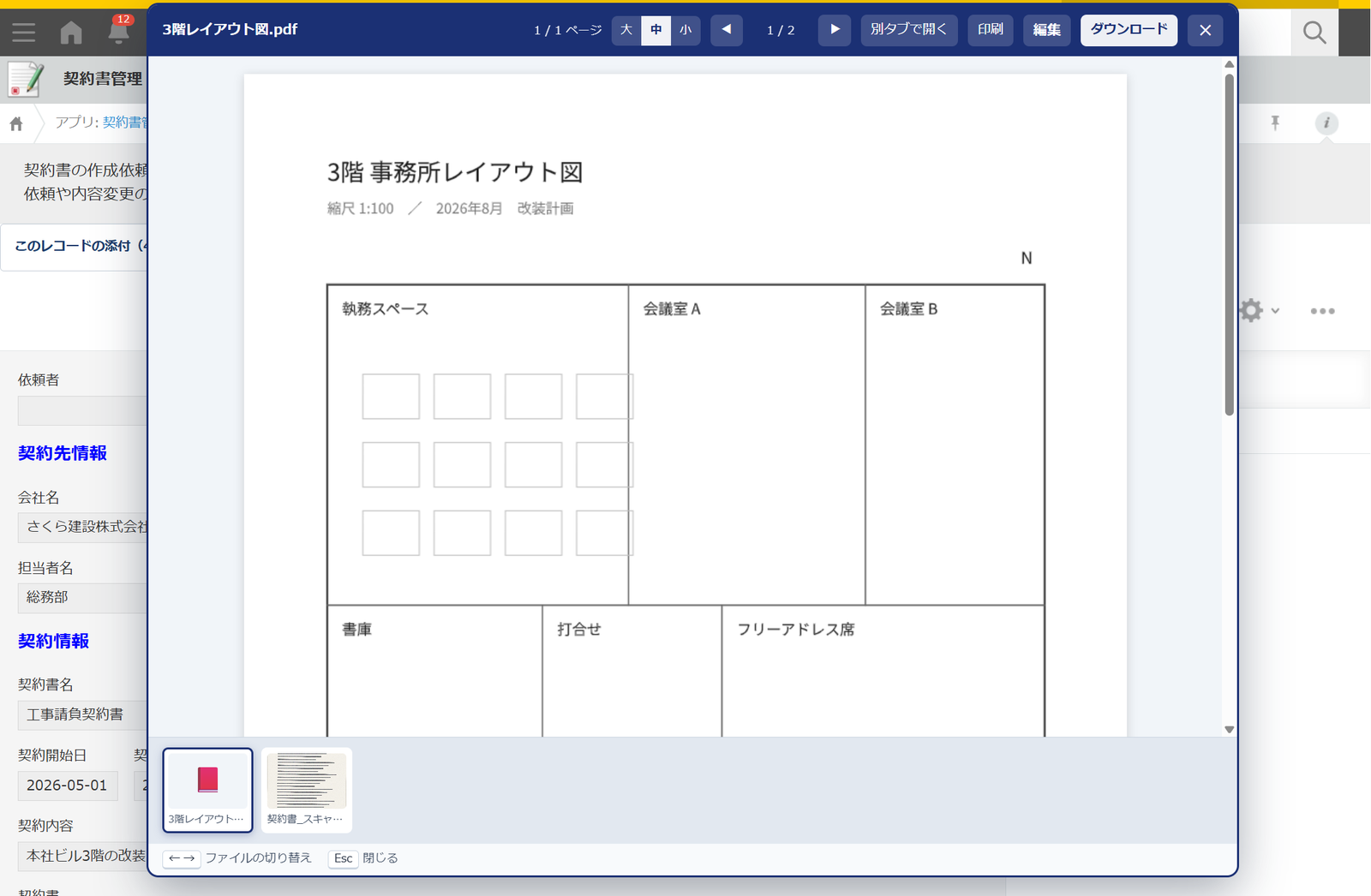Click the pin icon
The height and width of the screenshot is (896, 1371).
[1275, 122]
